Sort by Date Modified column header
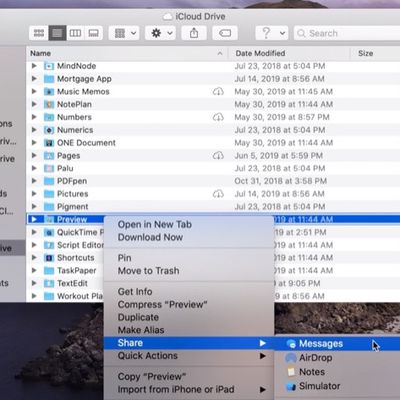 (x=289, y=53)
